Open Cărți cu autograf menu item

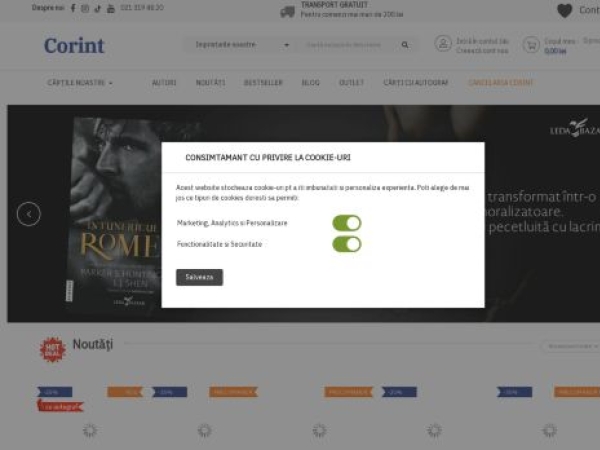(416, 83)
